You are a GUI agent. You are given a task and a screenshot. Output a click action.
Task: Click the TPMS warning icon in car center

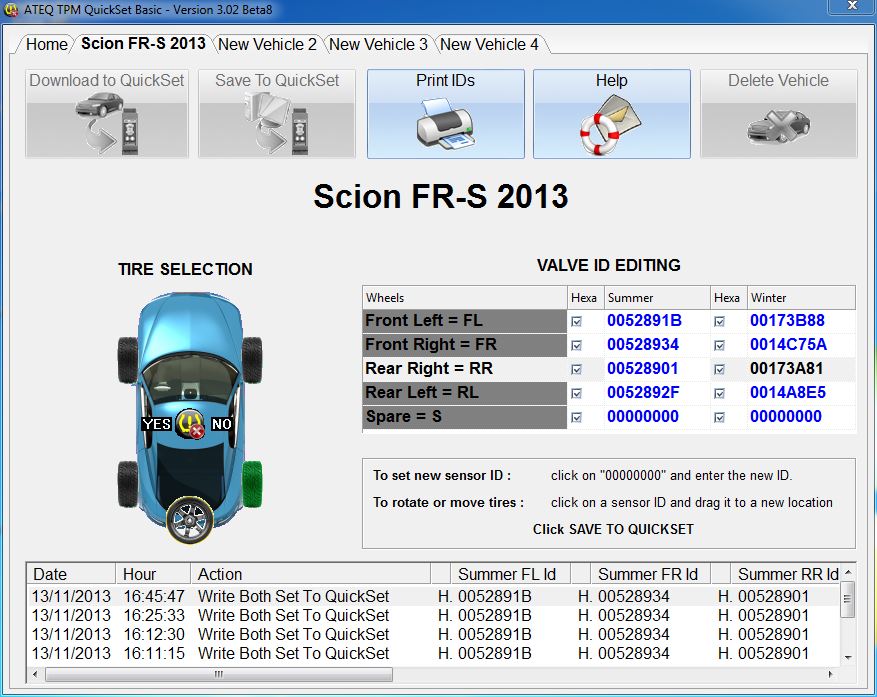190,424
